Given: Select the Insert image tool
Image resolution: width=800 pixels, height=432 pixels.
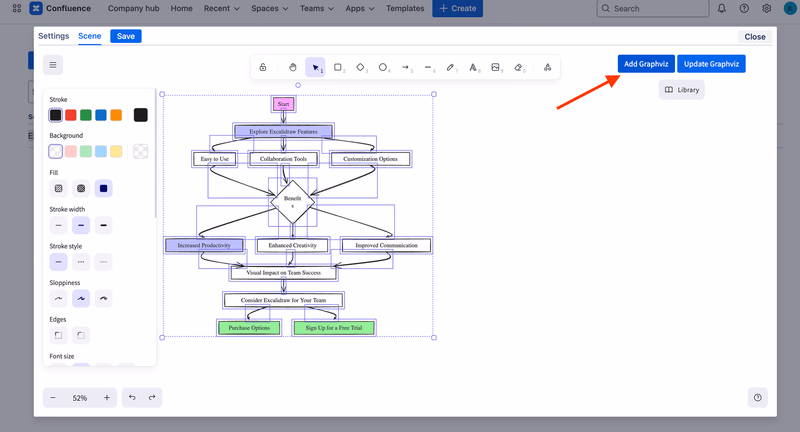Looking at the screenshot, I should pyautogui.click(x=495, y=67).
